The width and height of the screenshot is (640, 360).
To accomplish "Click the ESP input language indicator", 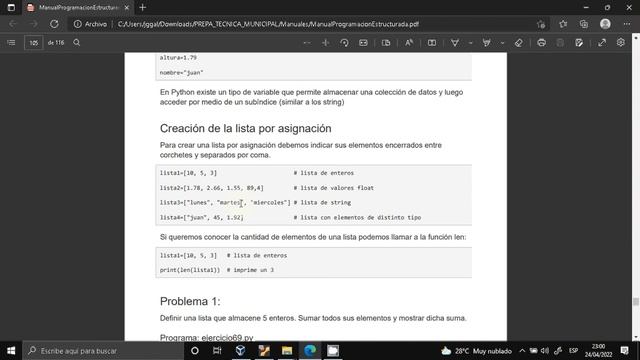I will [x=573, y=351].
